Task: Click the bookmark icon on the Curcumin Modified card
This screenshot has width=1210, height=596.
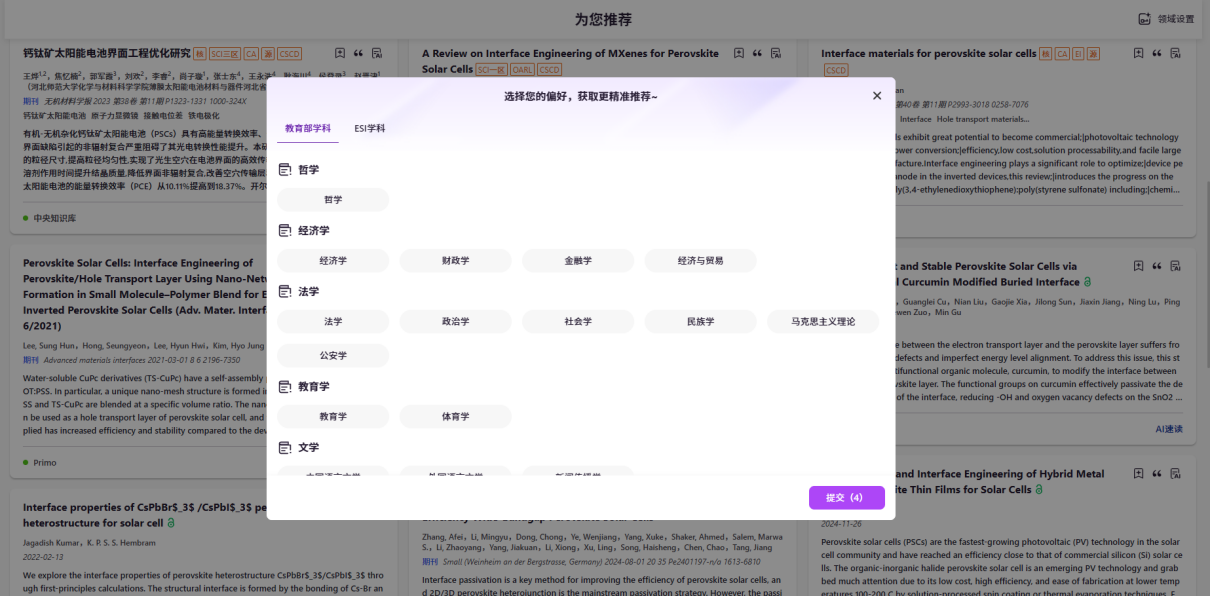Action: [x=1138, y=266]
